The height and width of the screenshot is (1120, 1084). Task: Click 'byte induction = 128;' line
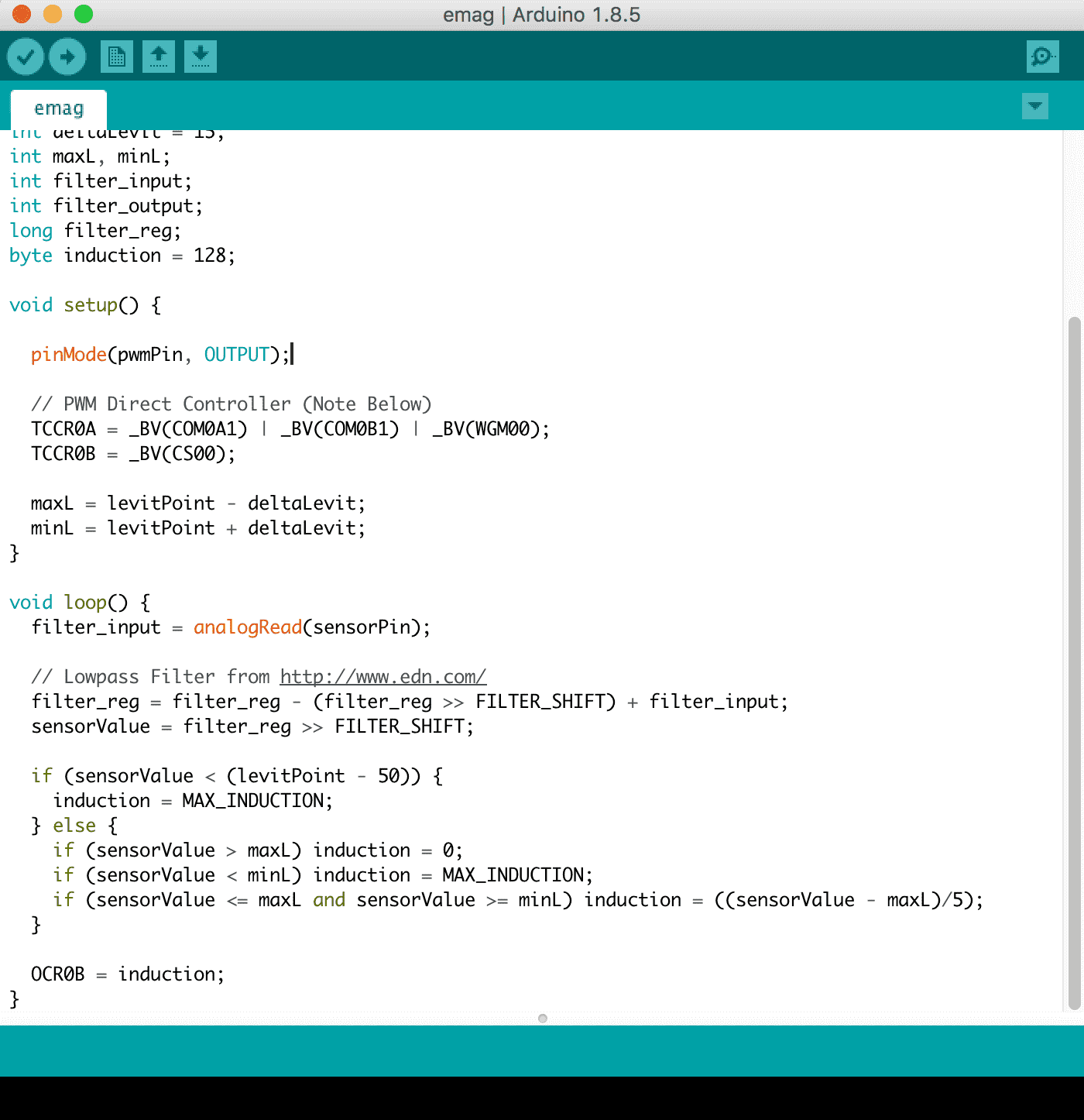tap(122, 256)
